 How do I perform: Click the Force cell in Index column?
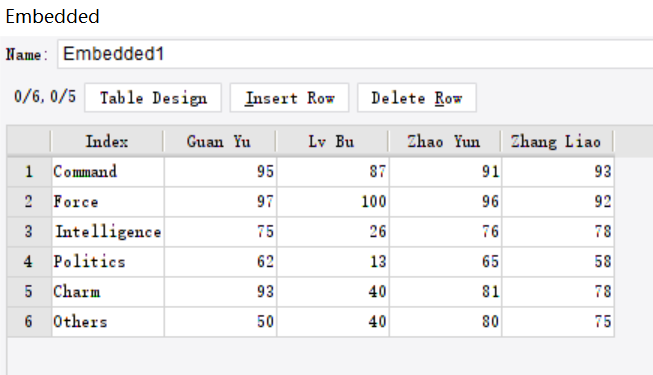click(x=108, y=202)
